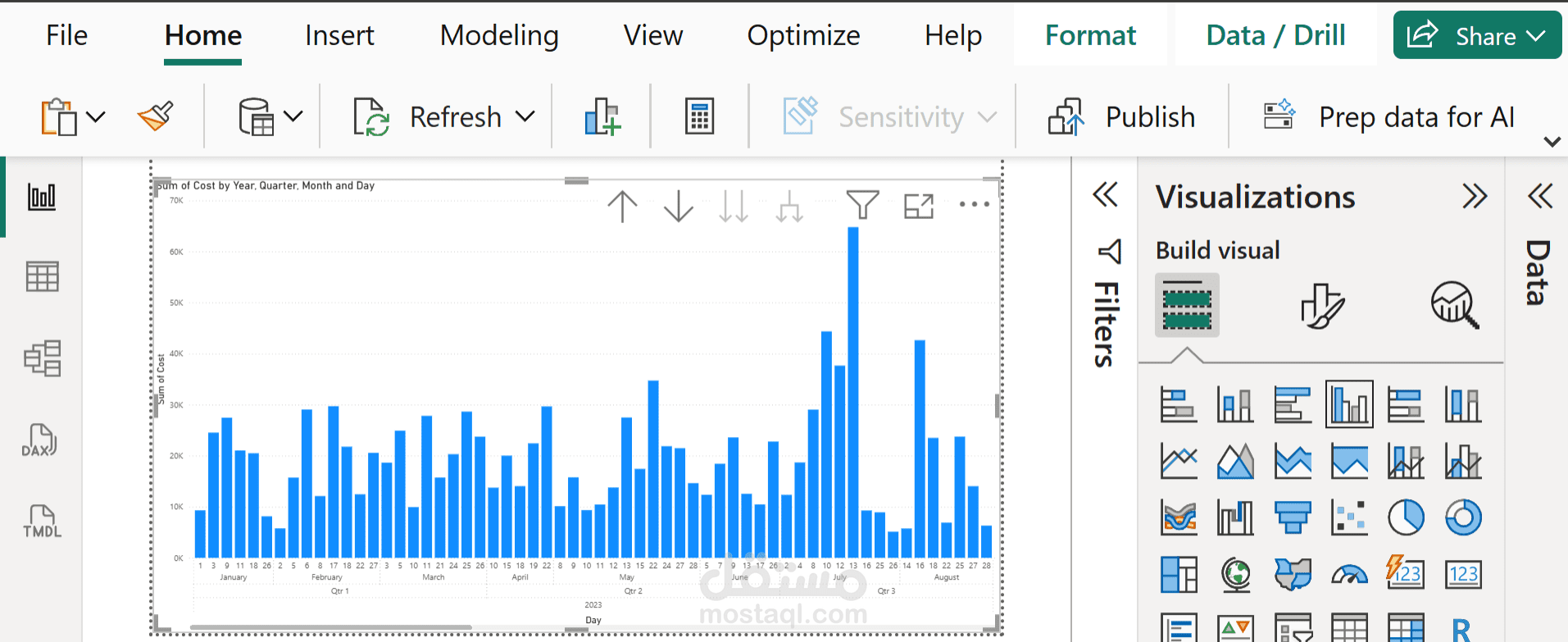Select the Ribbon chart visual
The image size is (1568, 642).
pyautogui.click(x=1179, y=517)
